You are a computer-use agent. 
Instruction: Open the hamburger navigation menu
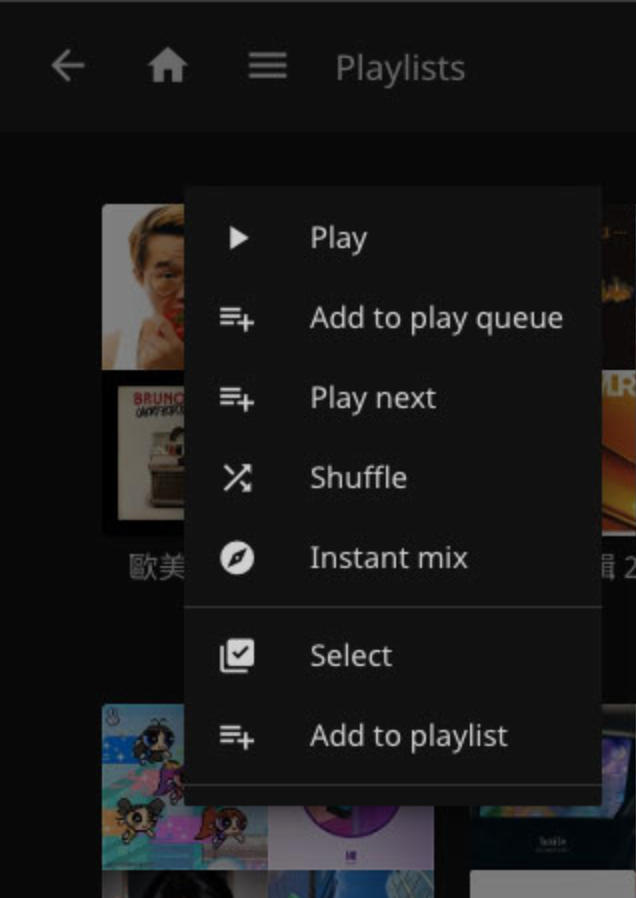click(x=268, y=67)
